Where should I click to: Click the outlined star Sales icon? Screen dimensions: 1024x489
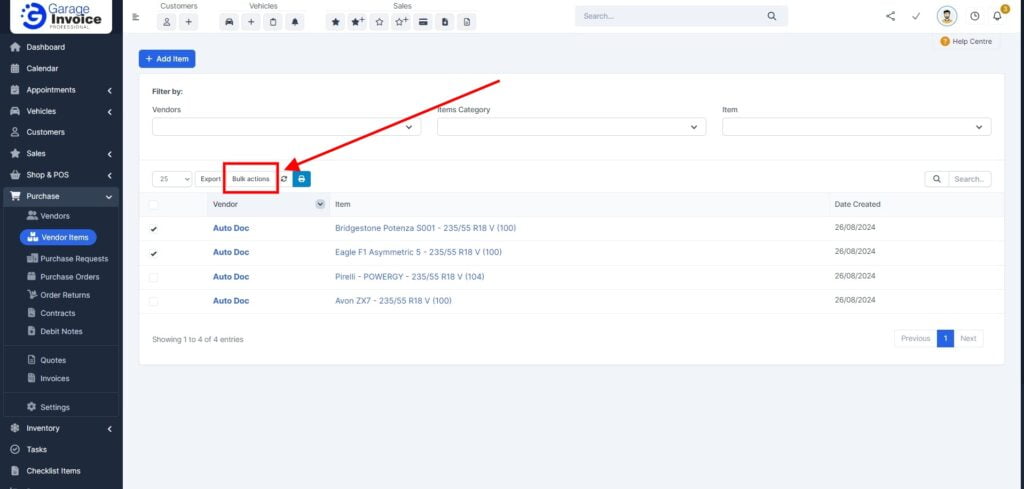click(x=379, y=22)
